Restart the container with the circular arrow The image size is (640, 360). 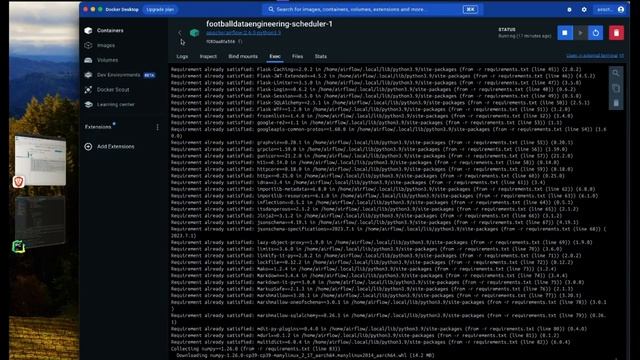click(x=596, y=33)
